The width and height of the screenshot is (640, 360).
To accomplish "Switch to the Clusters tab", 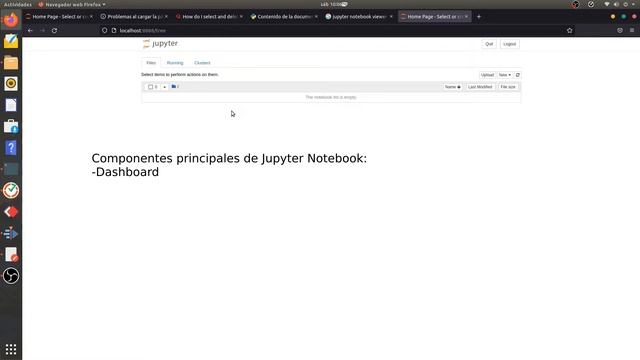I will [x=202, y=63].
